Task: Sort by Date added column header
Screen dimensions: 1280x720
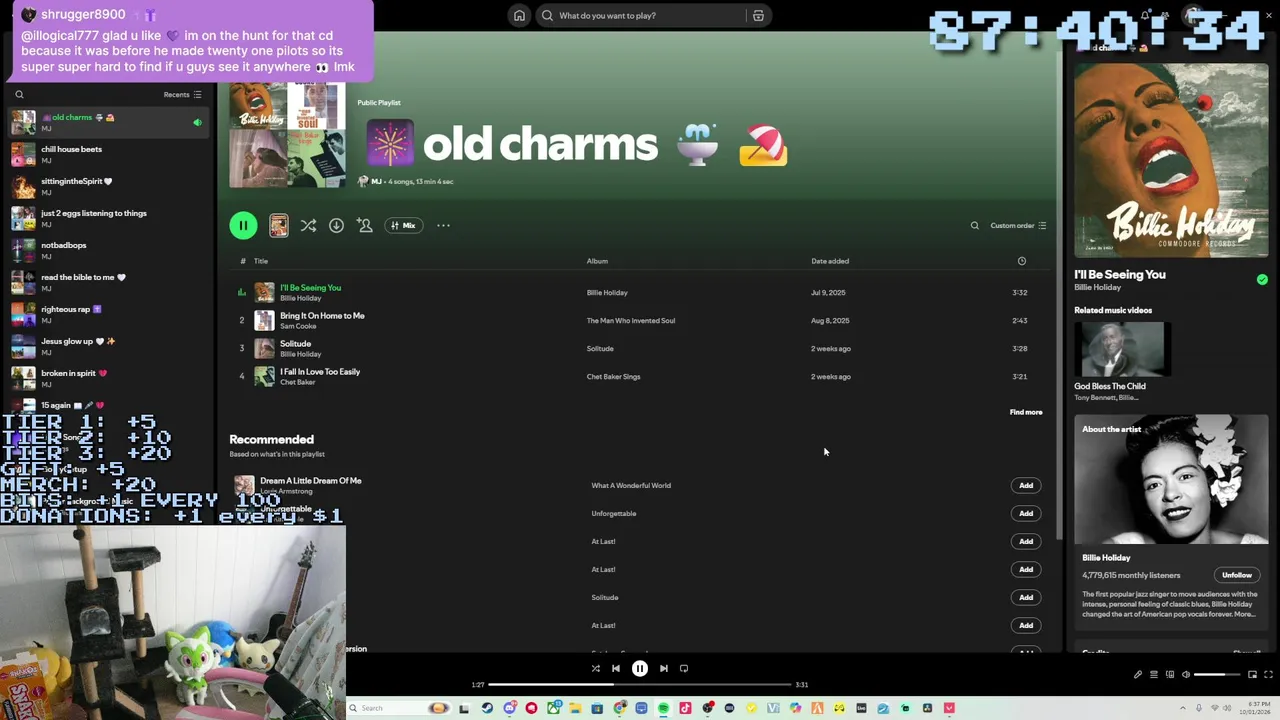Action: (830, 261)
